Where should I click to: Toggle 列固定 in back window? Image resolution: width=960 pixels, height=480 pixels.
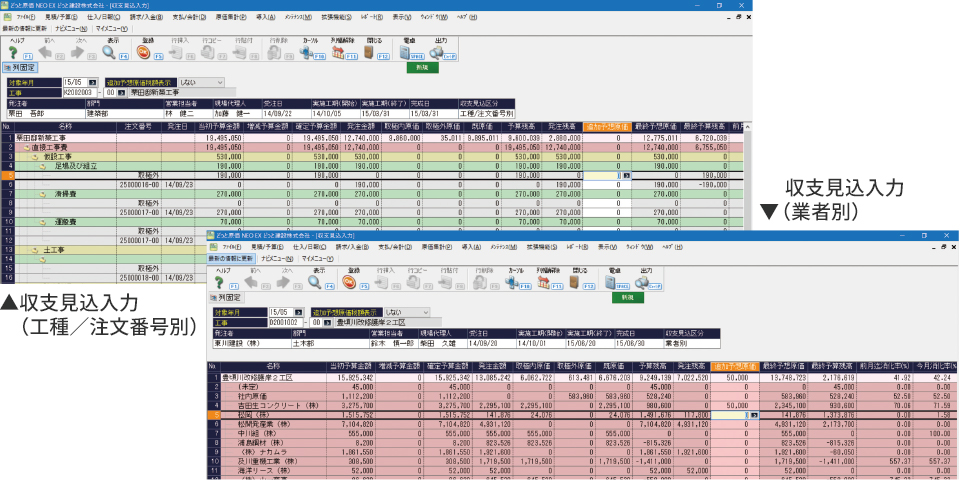coord(21,68)
